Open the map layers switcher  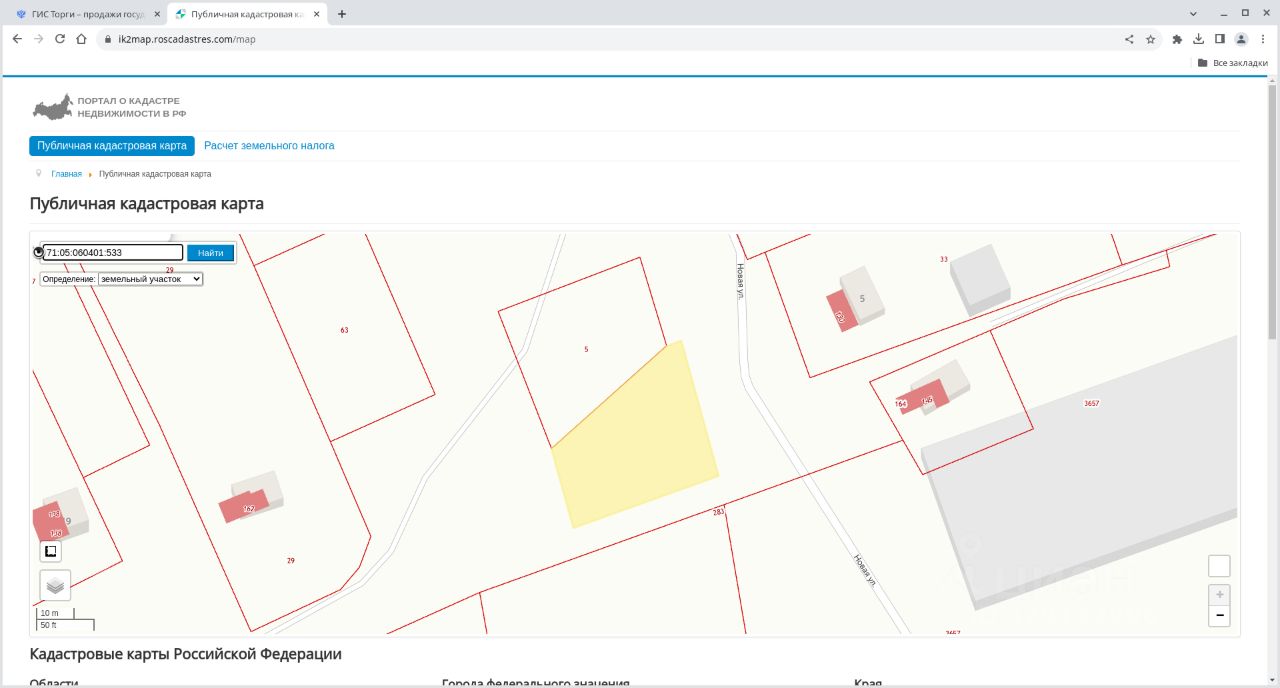55,585
